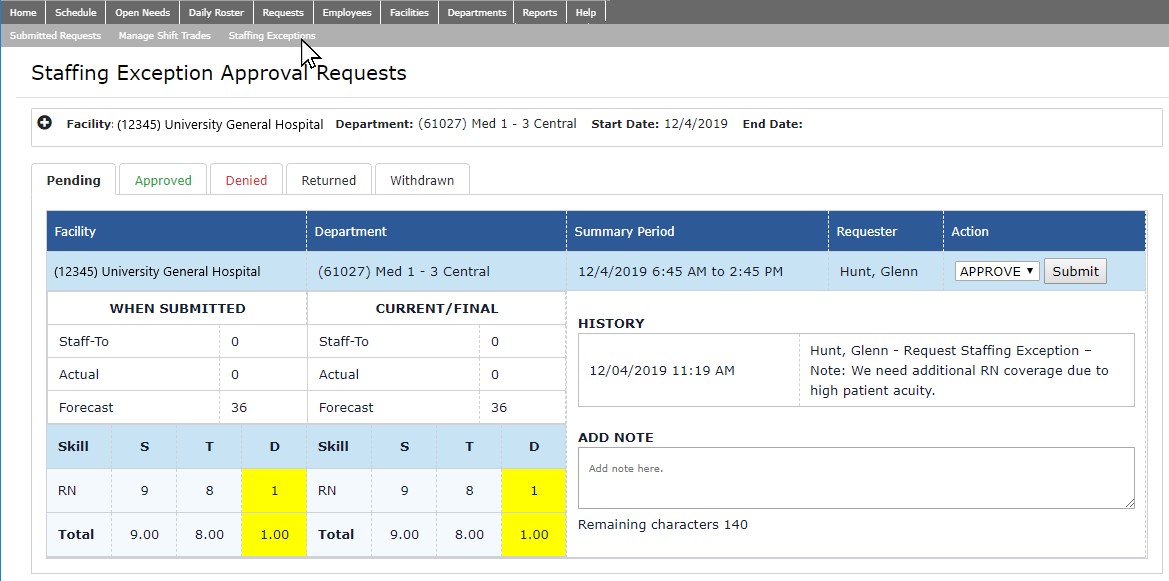Open the Employees menu
The width and height of the screenshot is (1169, 581).
tap(346, 13)
